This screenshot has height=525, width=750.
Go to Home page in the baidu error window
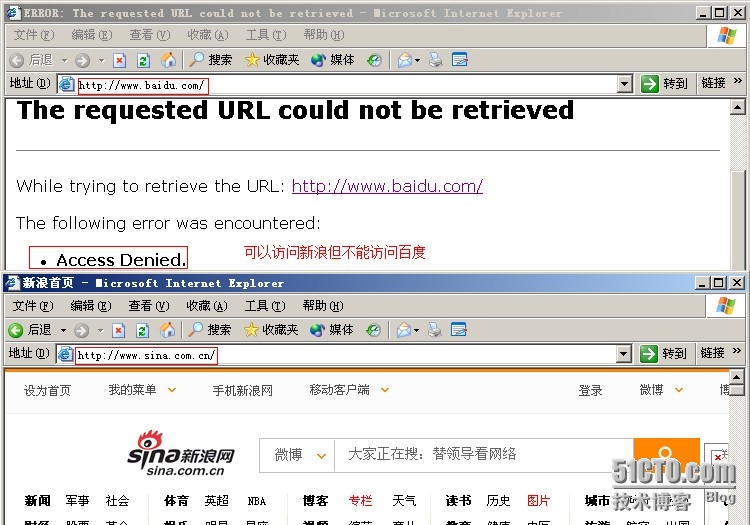pos(168,60)
